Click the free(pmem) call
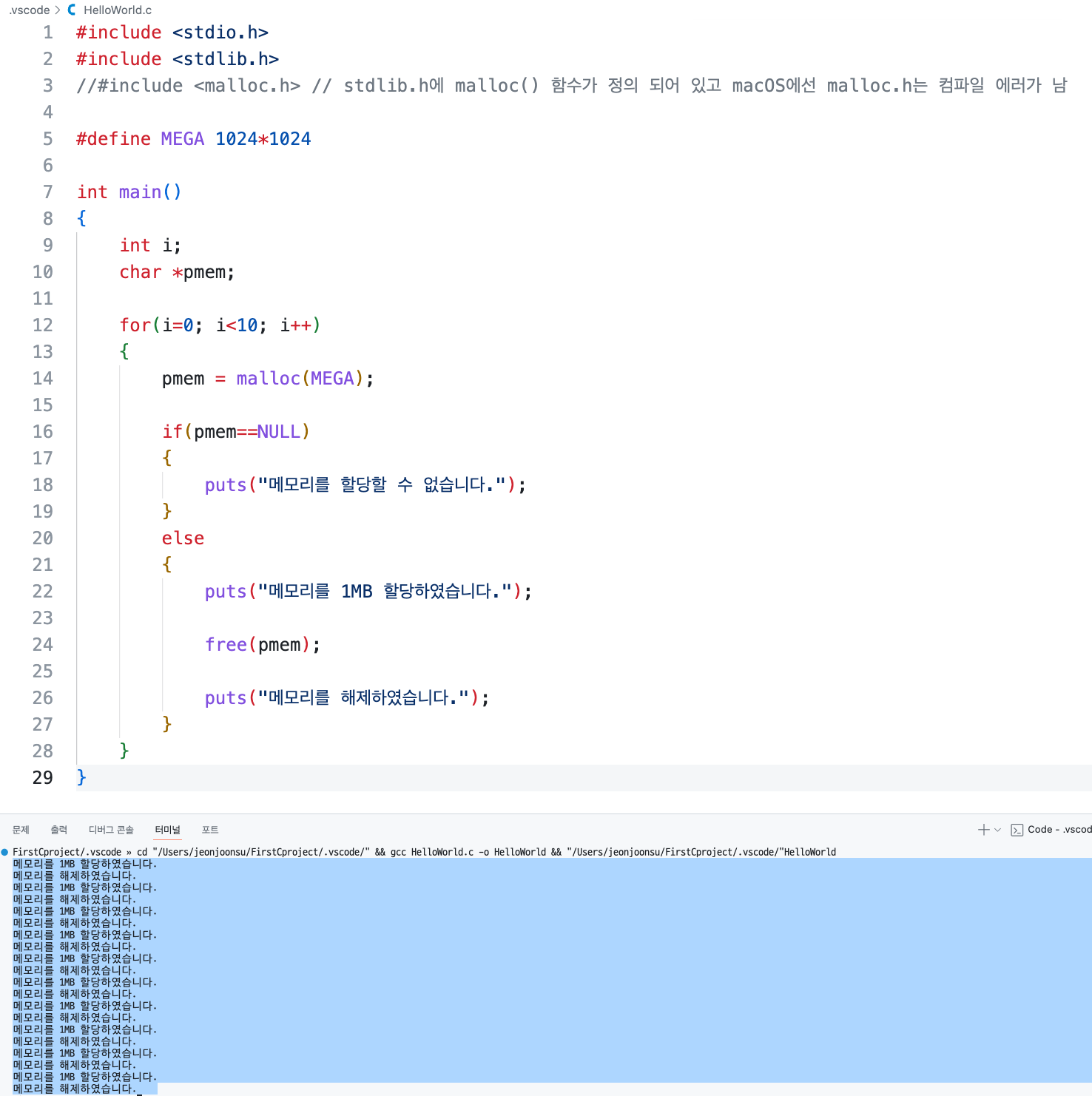 [257, 645]
